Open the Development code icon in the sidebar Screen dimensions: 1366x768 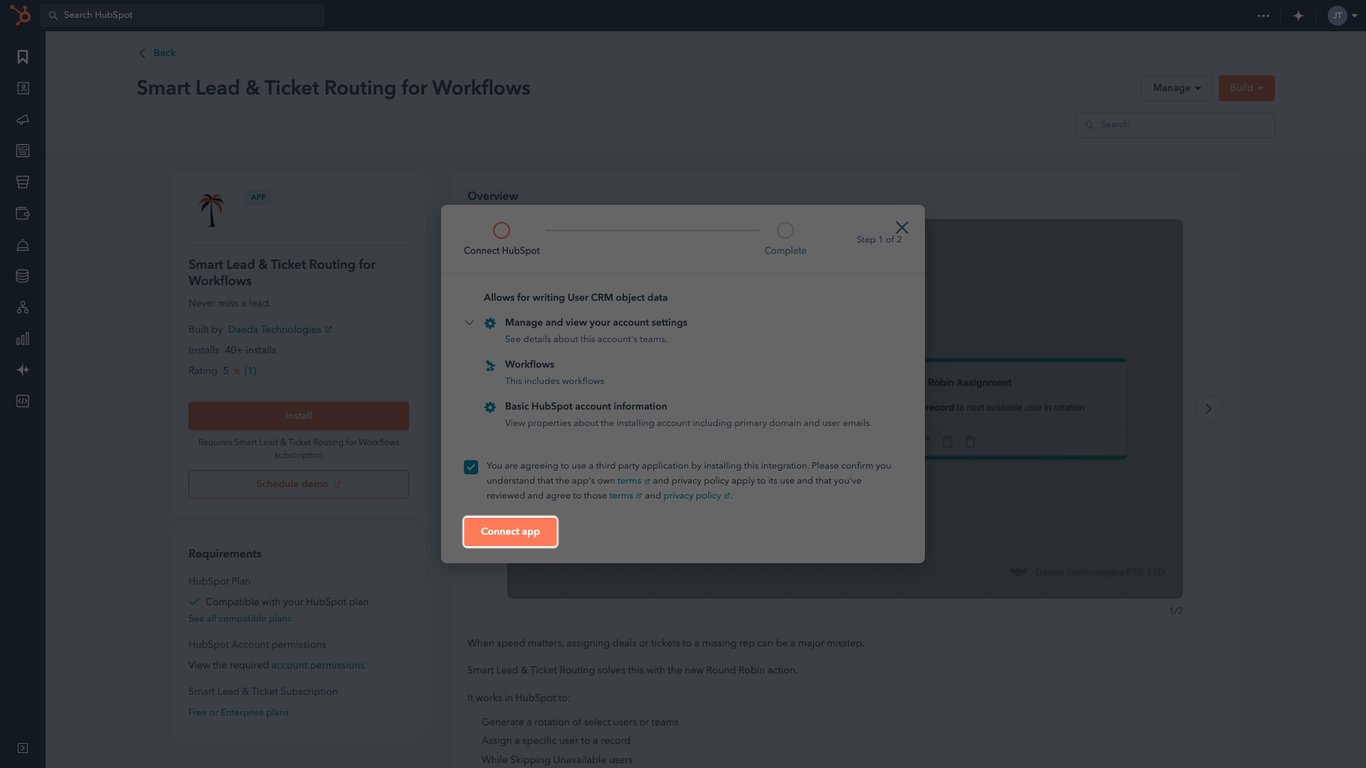(22, 401)
